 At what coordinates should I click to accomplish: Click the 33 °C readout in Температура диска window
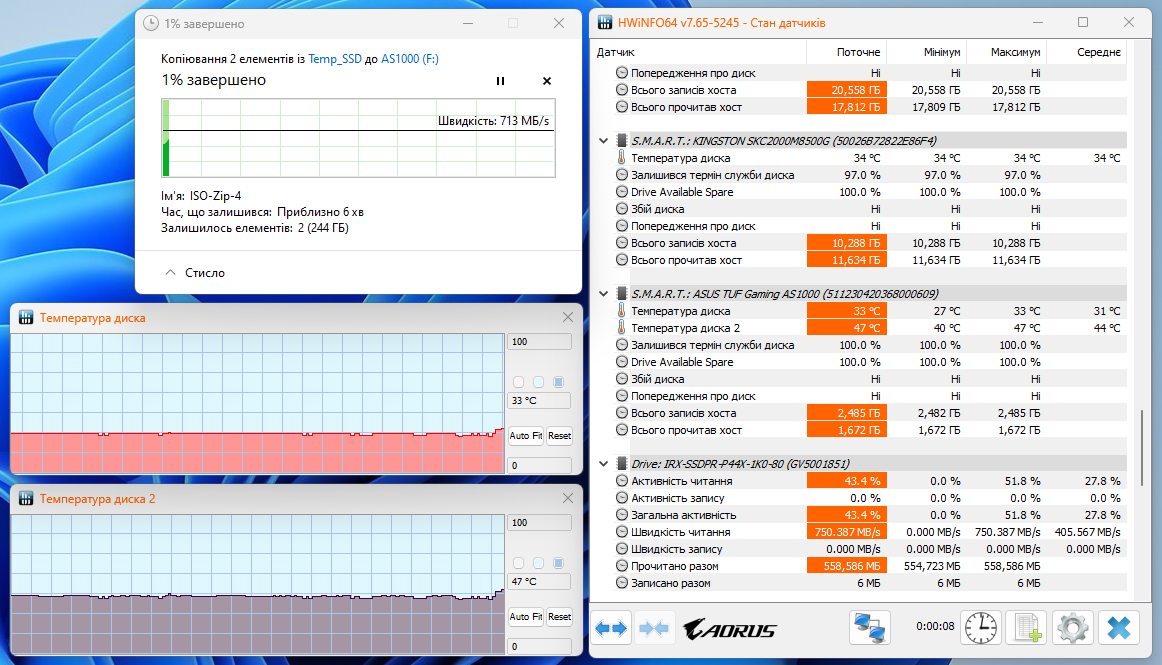point(540,400)
